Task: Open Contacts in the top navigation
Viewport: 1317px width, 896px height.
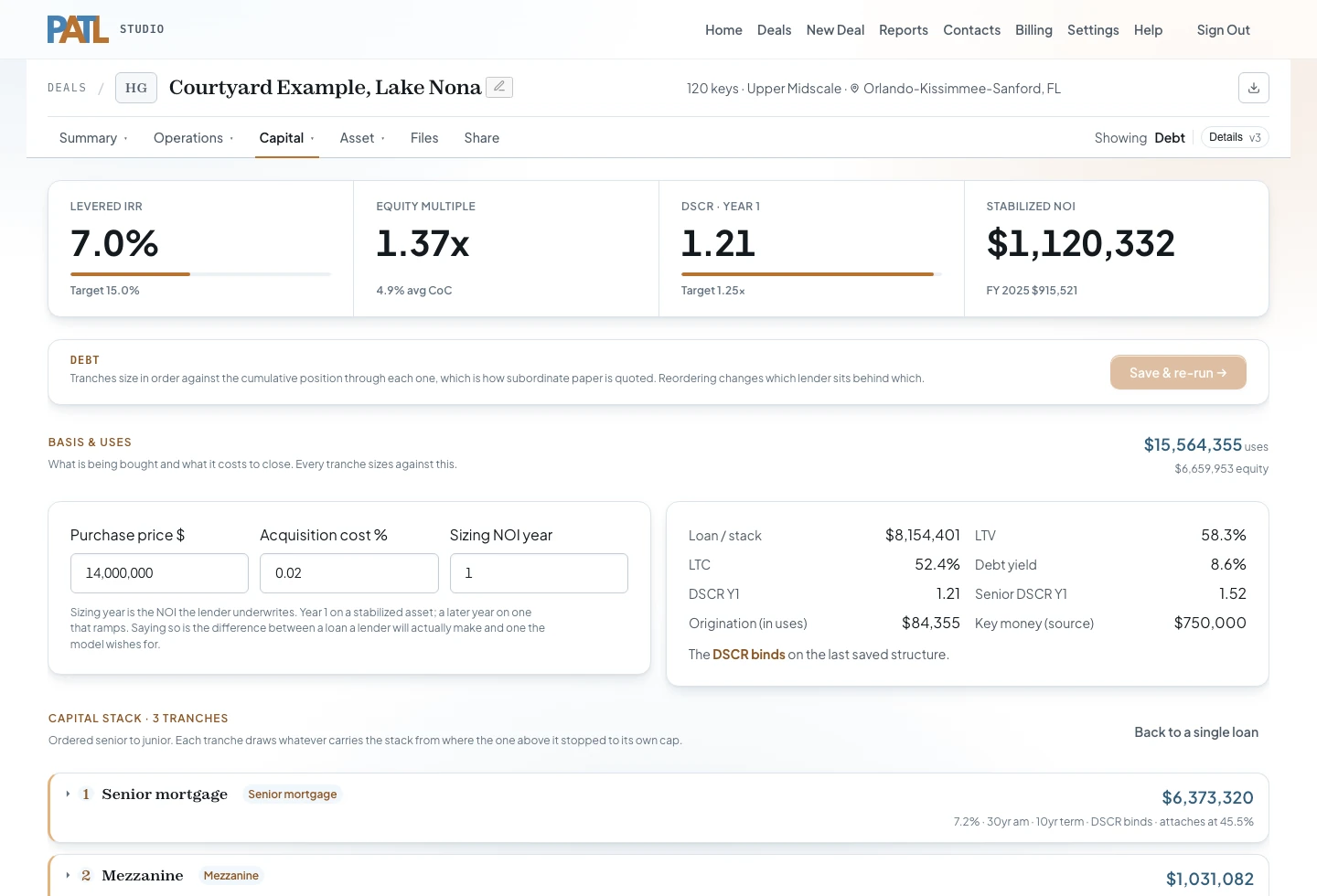Action: click(971, 30)
